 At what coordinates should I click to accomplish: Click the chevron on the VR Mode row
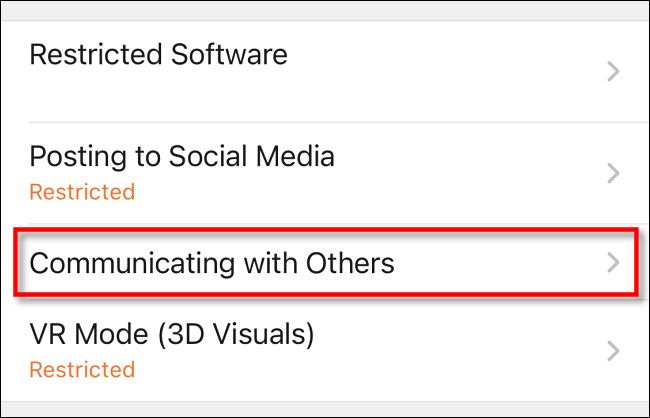614,351
